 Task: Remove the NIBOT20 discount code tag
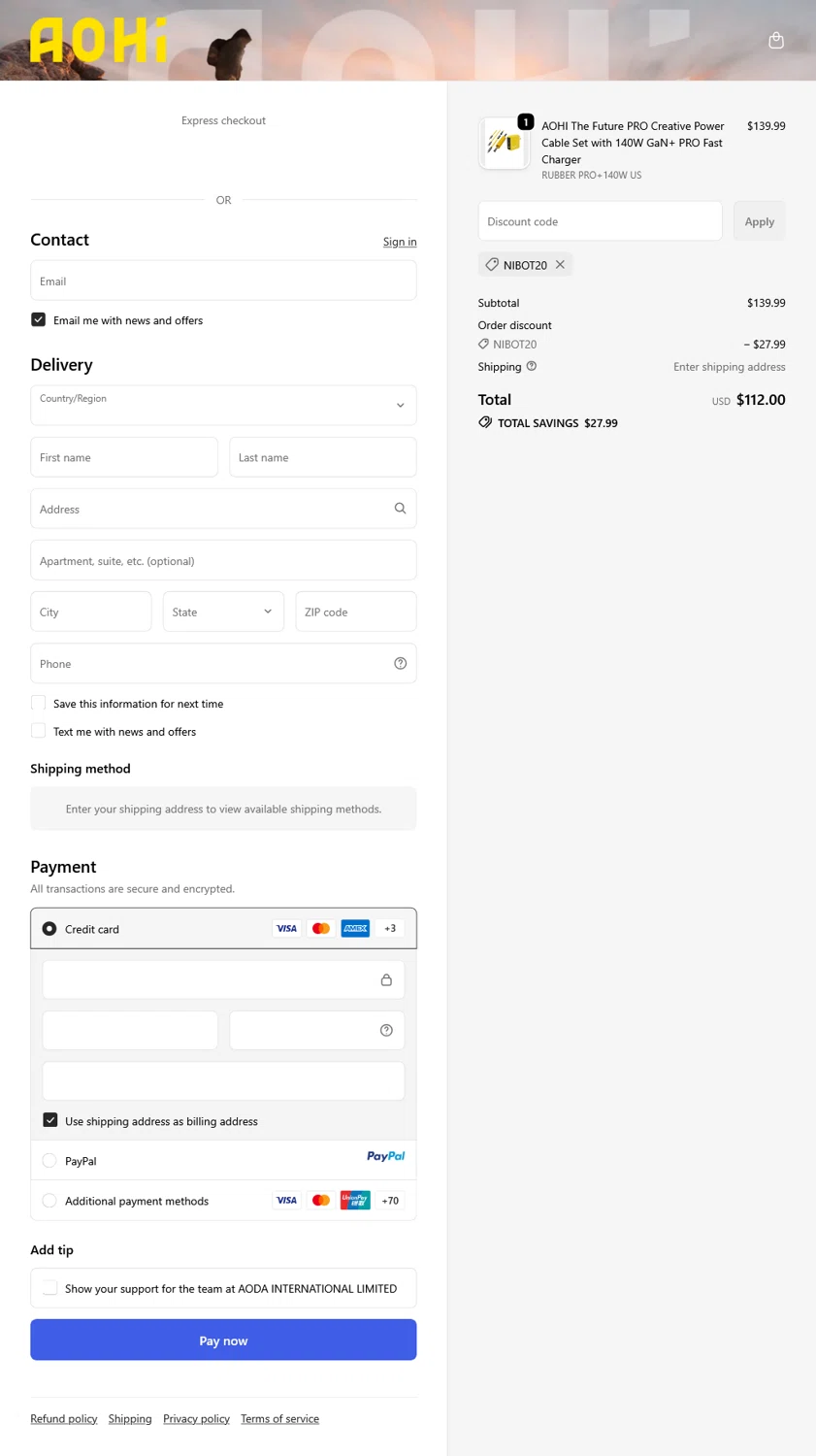tap(560, 265)
